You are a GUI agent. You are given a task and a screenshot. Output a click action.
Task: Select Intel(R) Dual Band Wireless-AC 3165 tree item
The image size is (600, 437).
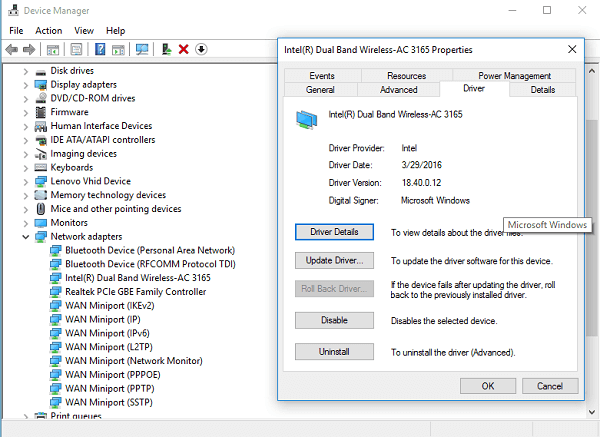(138, 278)
